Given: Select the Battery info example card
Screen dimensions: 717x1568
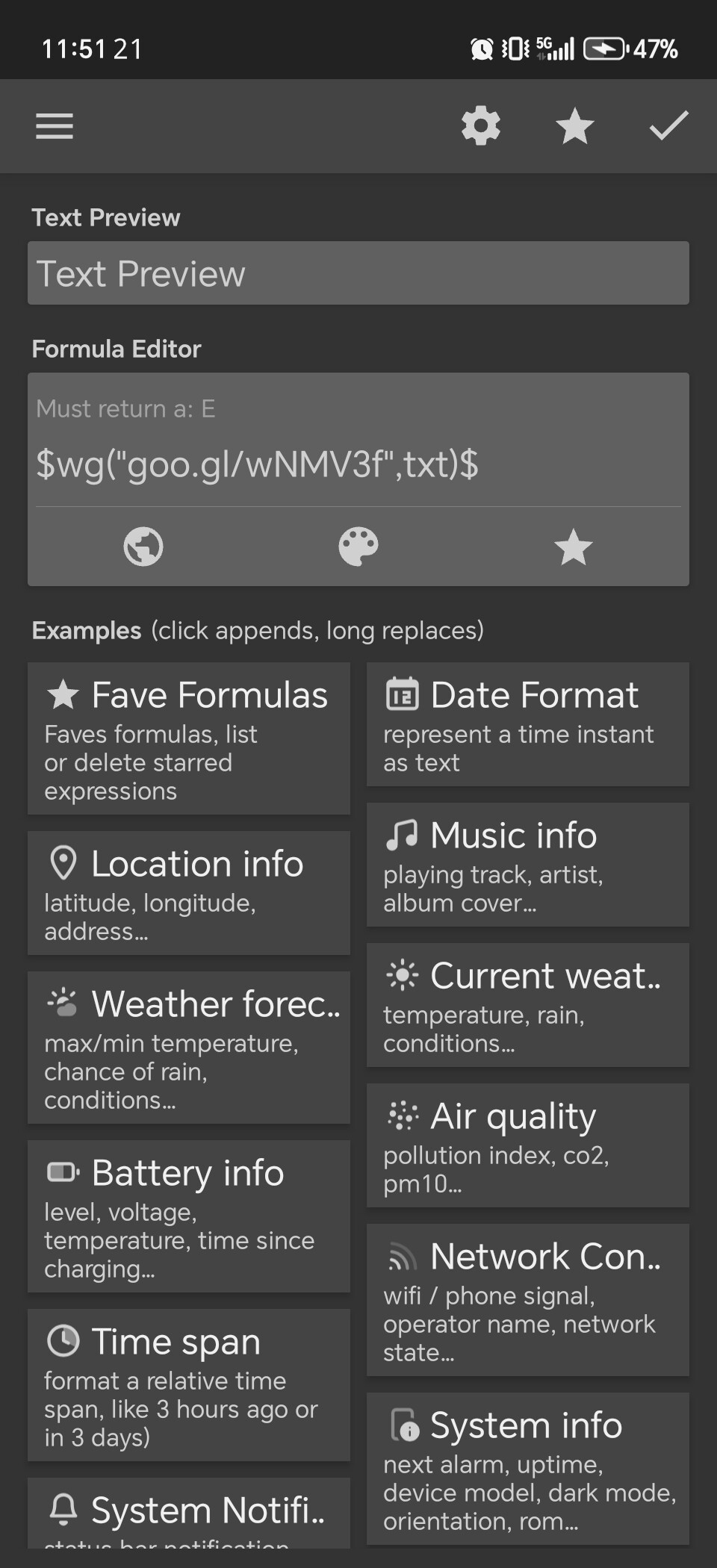Looking at the screenshot, I should pyautogui.click(x=189, y=1216).
